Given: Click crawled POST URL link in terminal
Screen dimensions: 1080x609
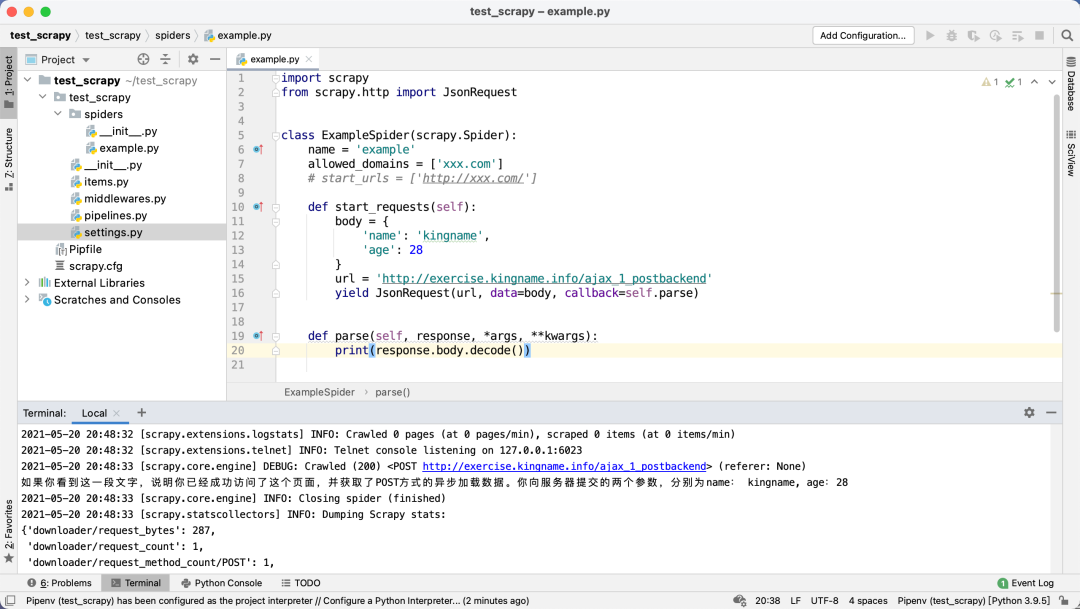Looking at the screenshot, I should coord(564,466).
